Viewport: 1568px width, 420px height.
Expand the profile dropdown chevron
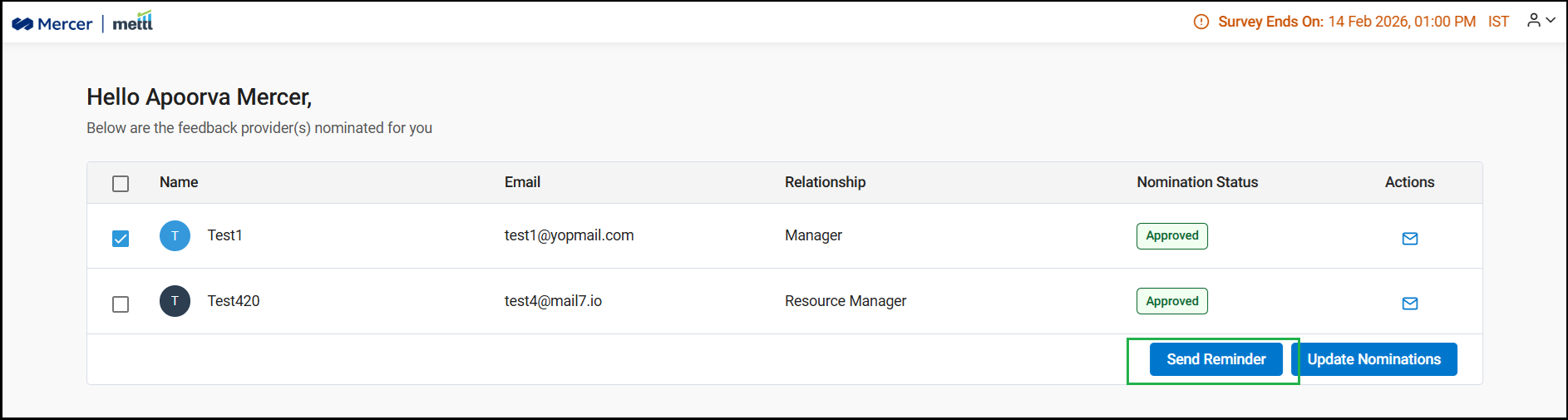[x=1551, y=21]
